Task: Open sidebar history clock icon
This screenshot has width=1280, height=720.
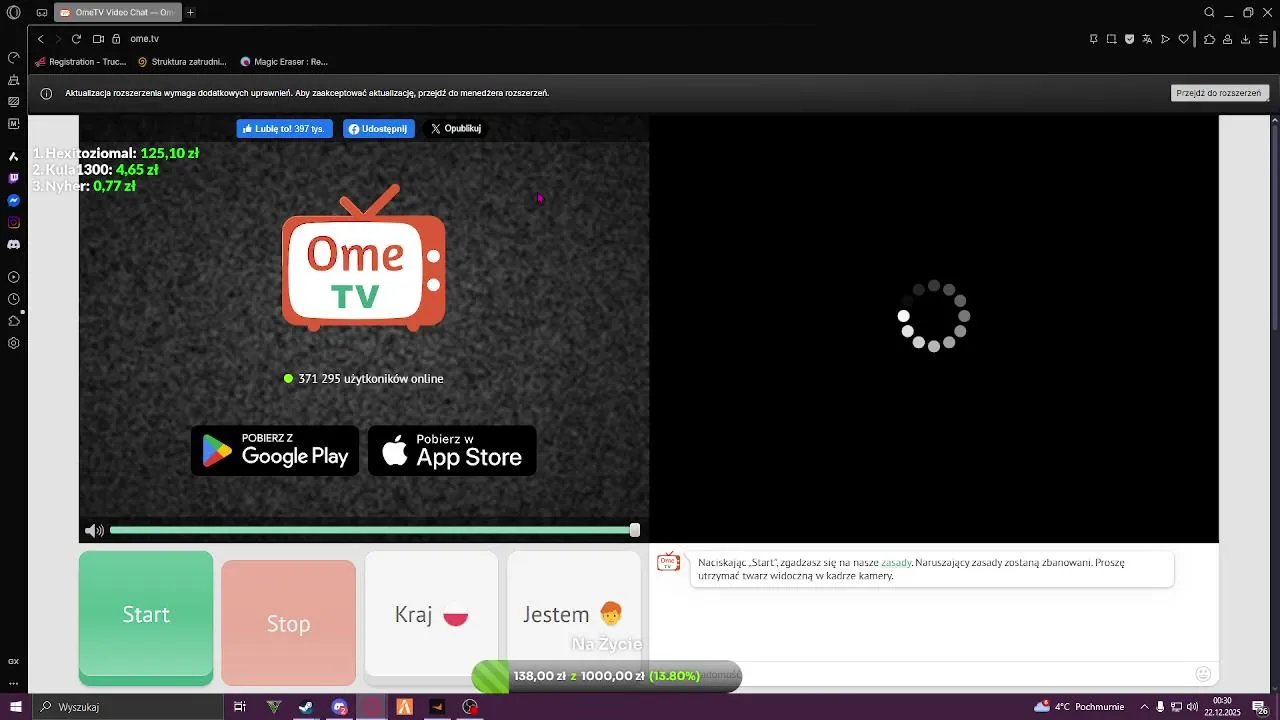Action: 14,299
